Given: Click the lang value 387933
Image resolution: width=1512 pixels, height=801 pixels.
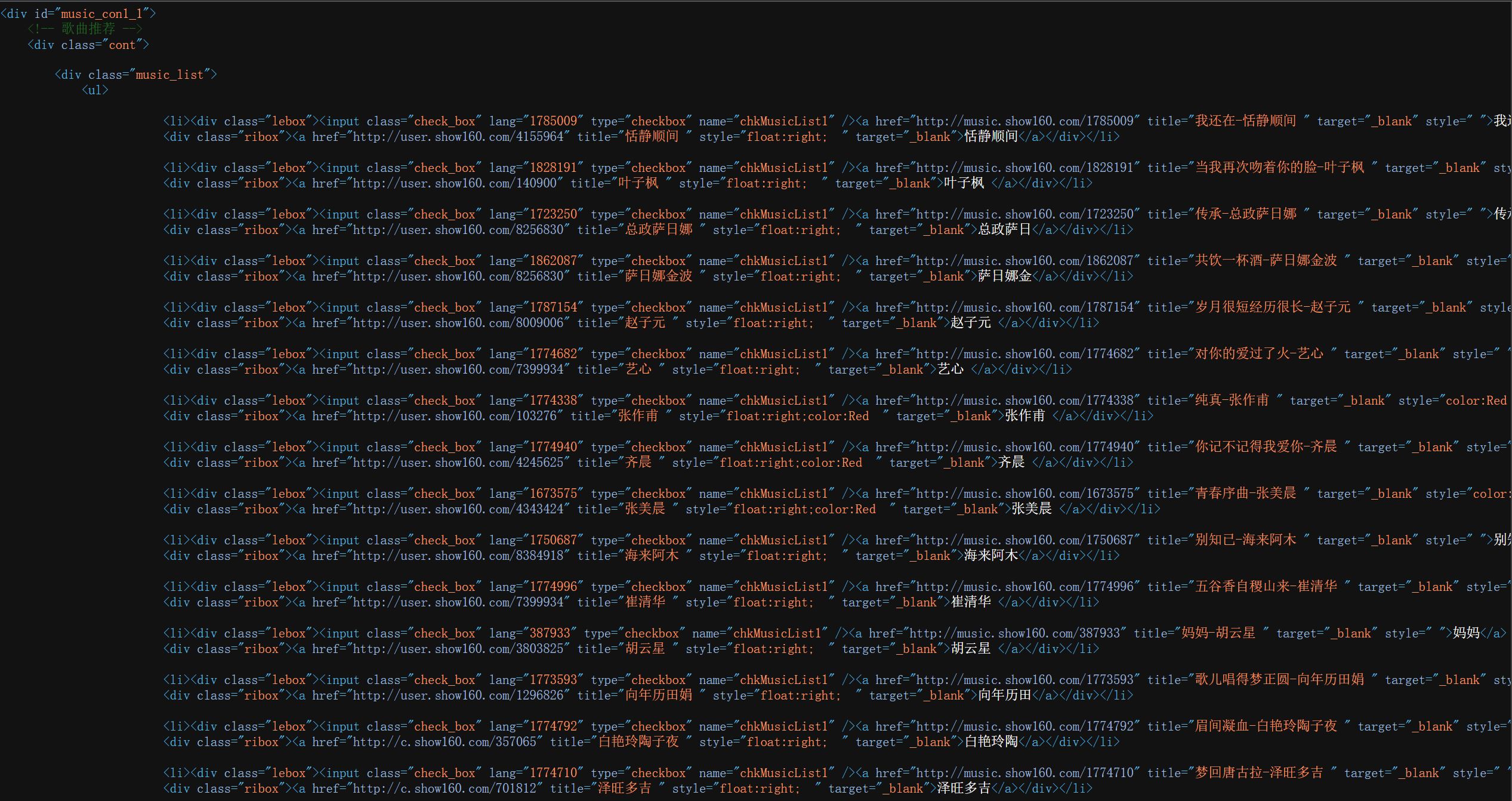Looking at the screenshot, I should (x=550, y=633).
